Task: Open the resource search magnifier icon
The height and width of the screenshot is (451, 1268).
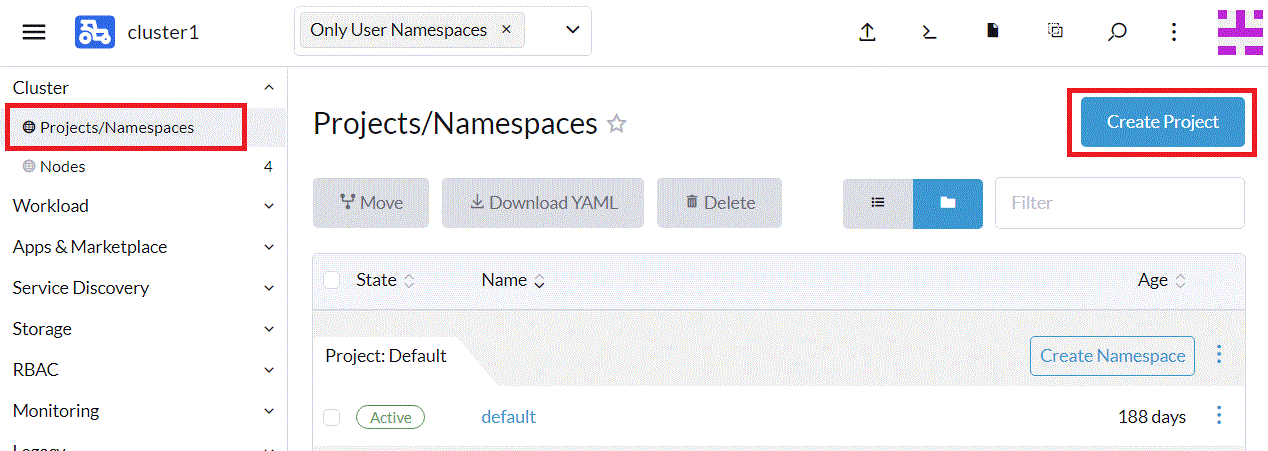Action: pyautogui.click(x=1117, y=32)
